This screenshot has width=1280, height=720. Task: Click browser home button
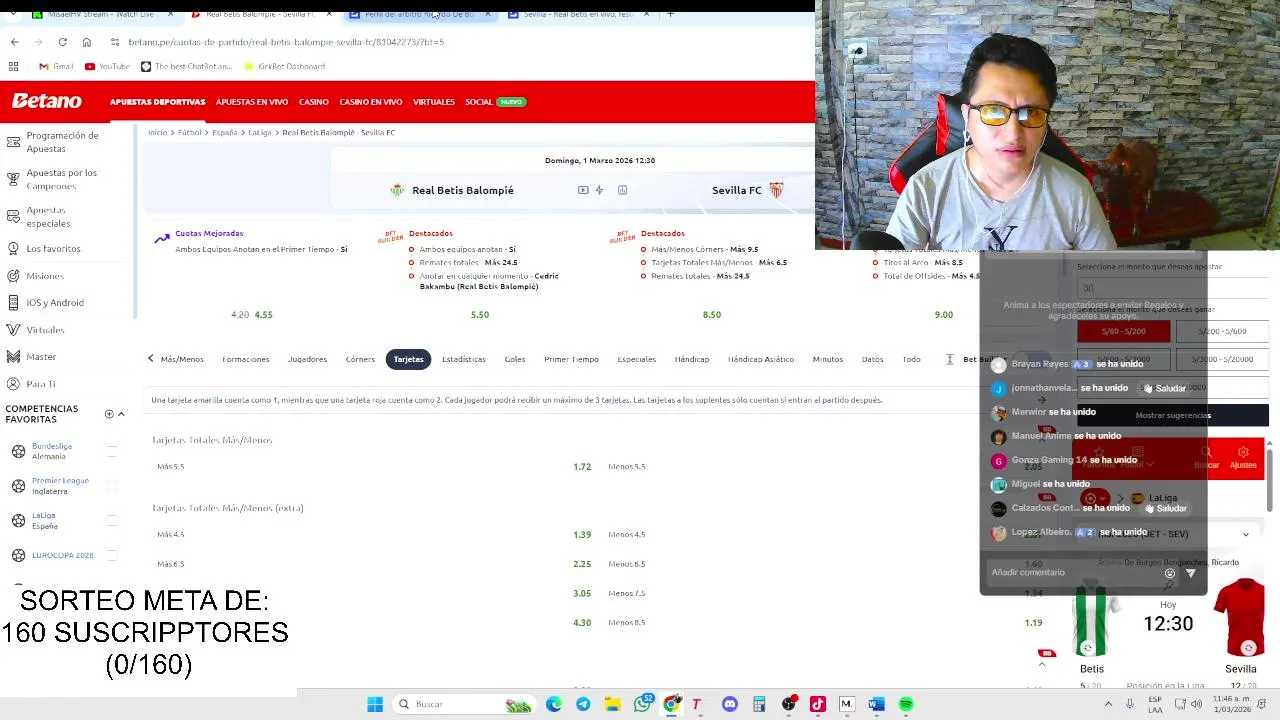pyautogui.click(x=86, y=42)
